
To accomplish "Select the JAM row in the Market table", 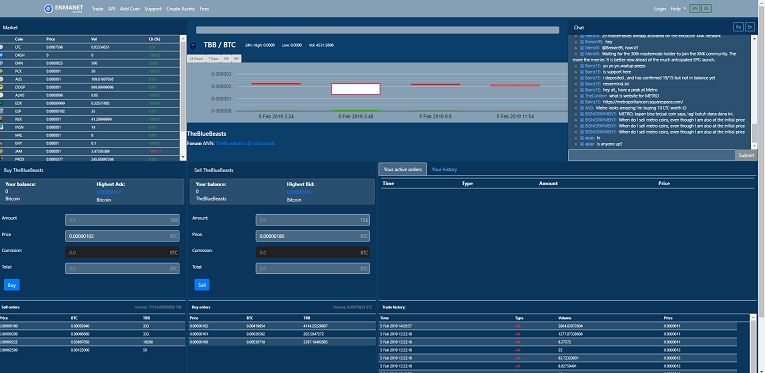I will 90,151.
